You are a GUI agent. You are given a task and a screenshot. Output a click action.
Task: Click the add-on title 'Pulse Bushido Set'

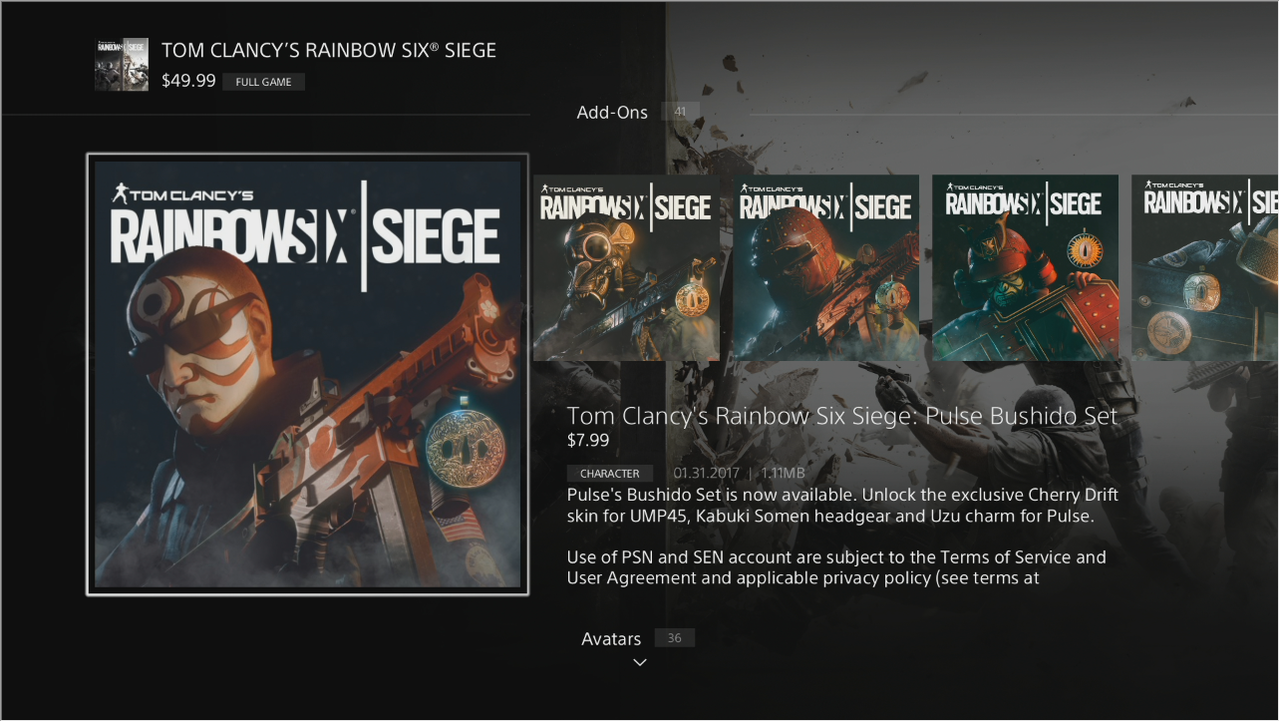[x=842, y=416]
